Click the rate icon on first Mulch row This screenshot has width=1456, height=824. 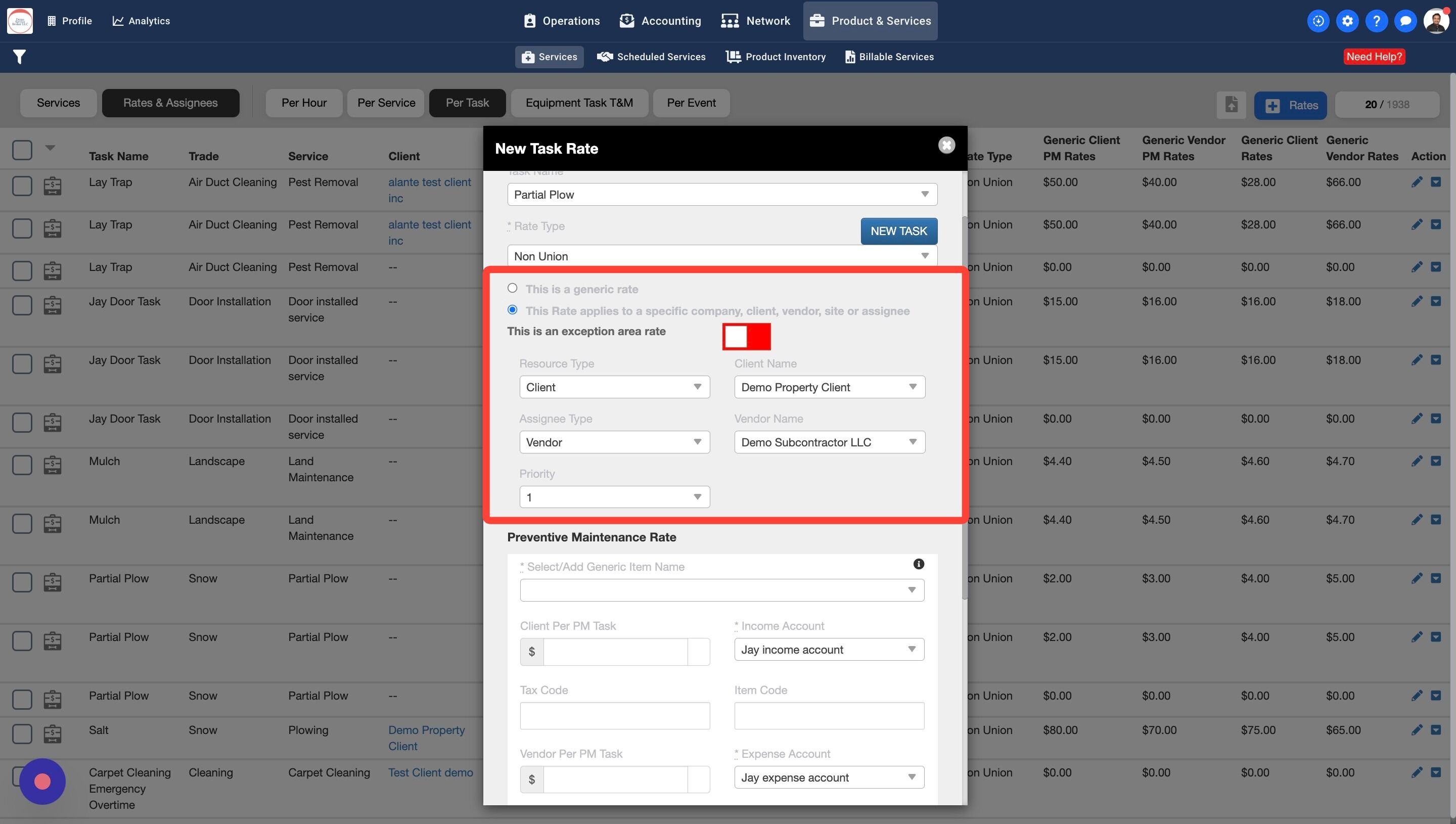(53, 465)
